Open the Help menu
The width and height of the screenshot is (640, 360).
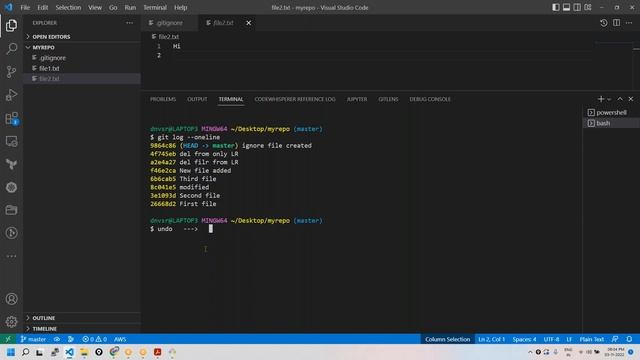tap(180, 7)
